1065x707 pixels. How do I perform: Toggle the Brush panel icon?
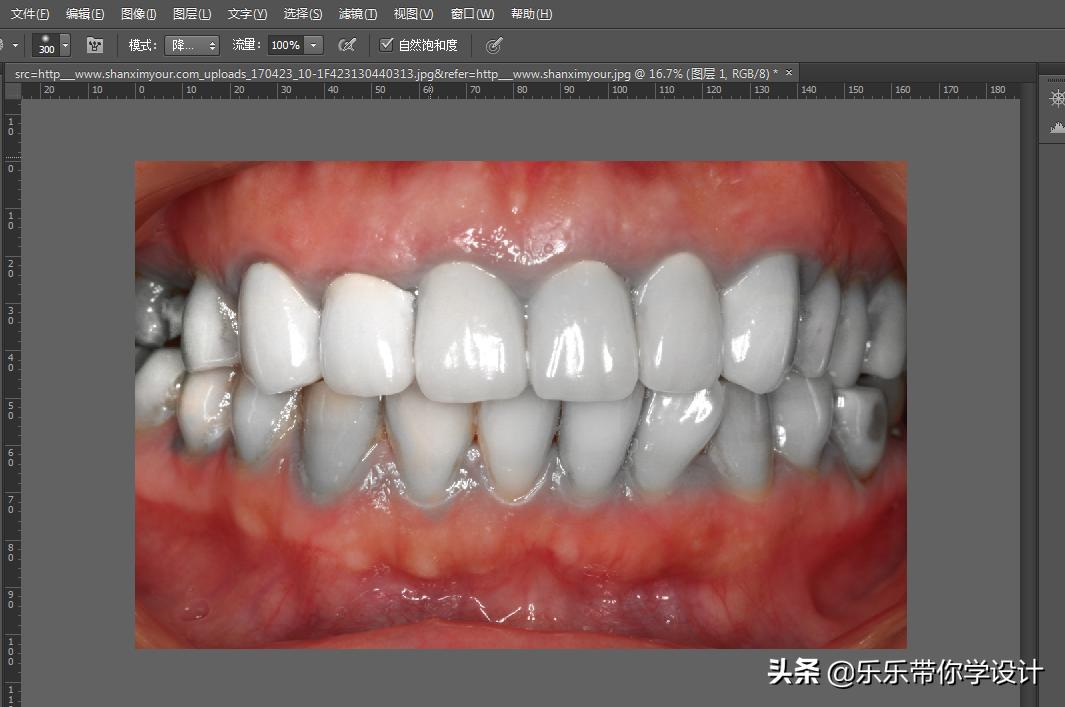point(94,44)
